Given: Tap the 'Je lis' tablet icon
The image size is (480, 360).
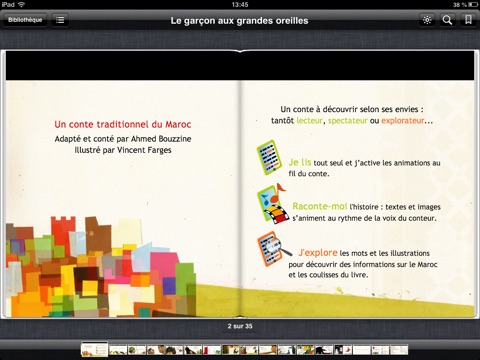Looking at the screenshot, I should 269,157.
